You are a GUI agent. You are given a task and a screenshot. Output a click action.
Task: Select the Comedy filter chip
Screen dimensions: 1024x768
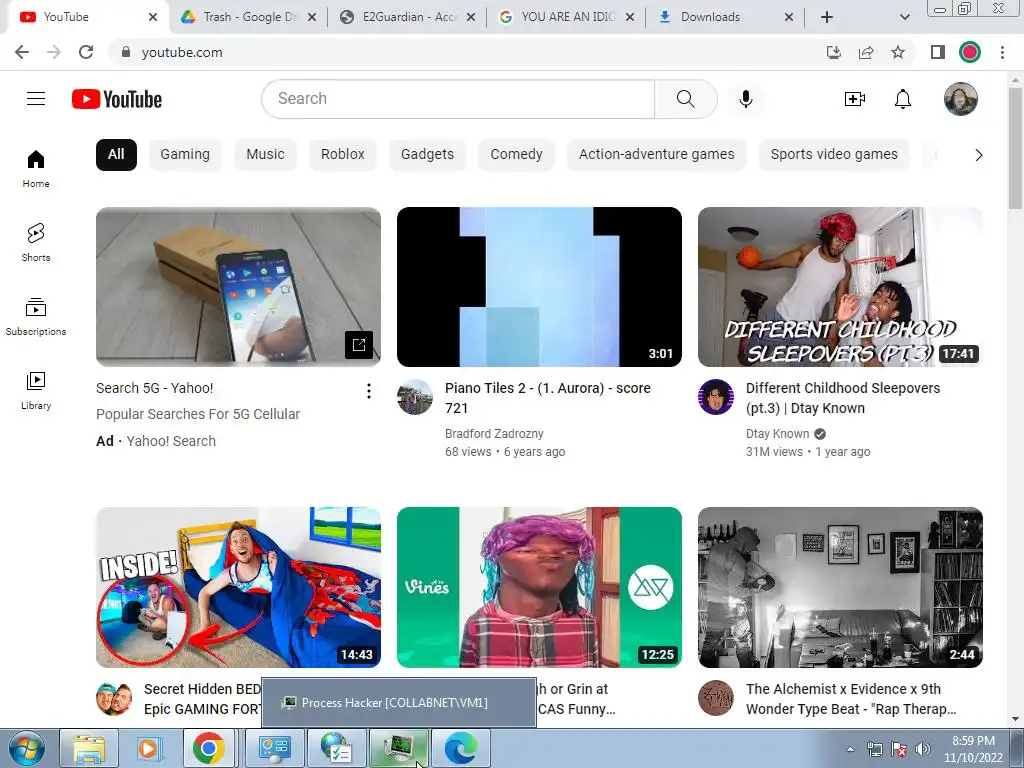[x=517, y=155]
